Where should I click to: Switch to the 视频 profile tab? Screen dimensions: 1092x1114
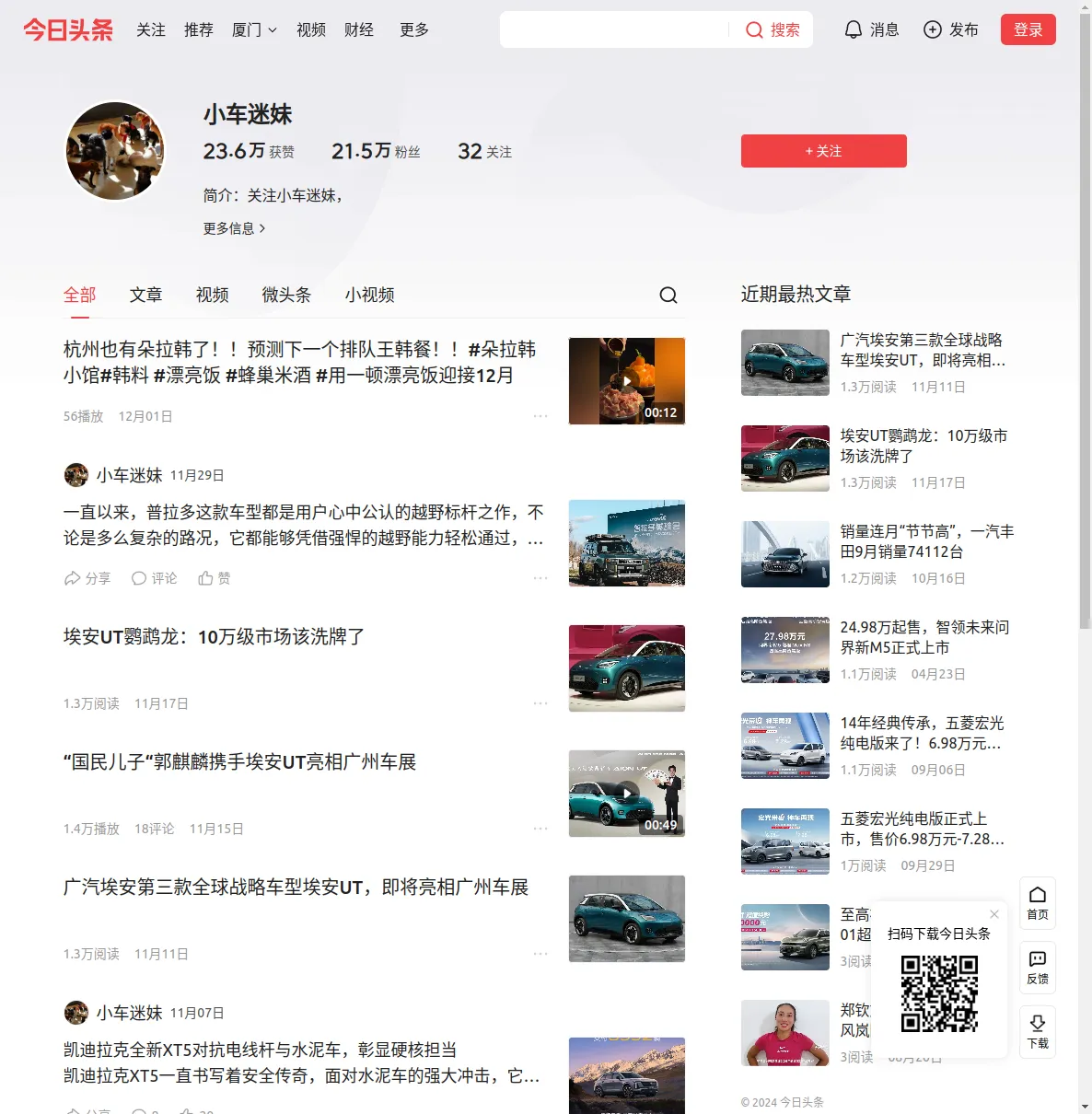pyautogui.click(x=213, y=295)
